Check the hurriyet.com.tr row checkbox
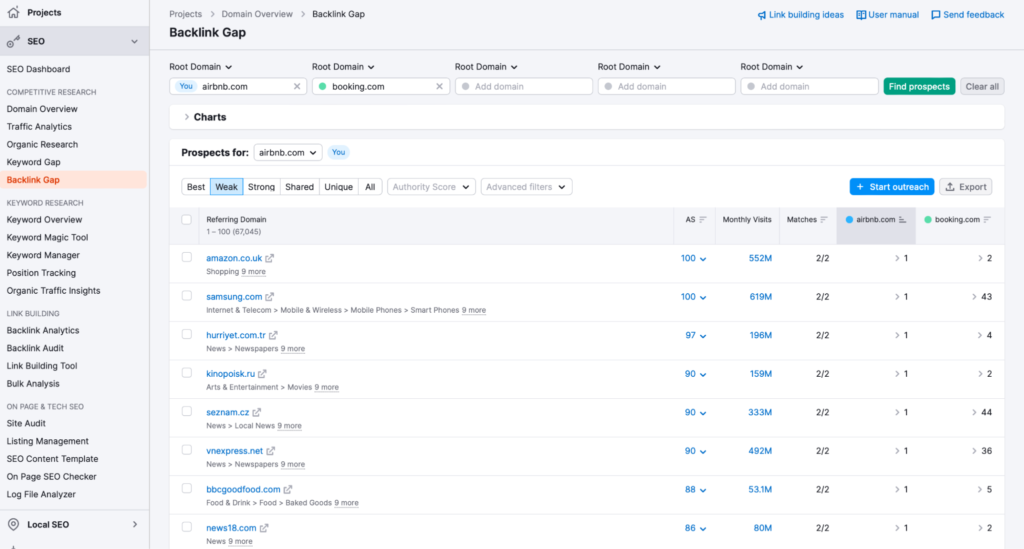The image size is (1024, 549). click(187, 334)
